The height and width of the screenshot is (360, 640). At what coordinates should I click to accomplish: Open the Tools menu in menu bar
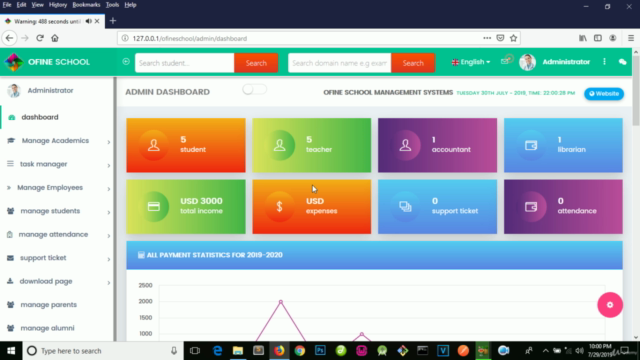point(112,5)
